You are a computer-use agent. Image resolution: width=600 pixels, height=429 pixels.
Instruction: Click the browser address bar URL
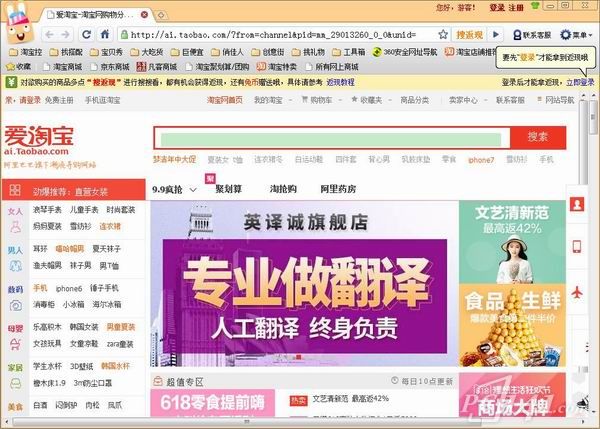pyautogui.click(x=273, y=35)
